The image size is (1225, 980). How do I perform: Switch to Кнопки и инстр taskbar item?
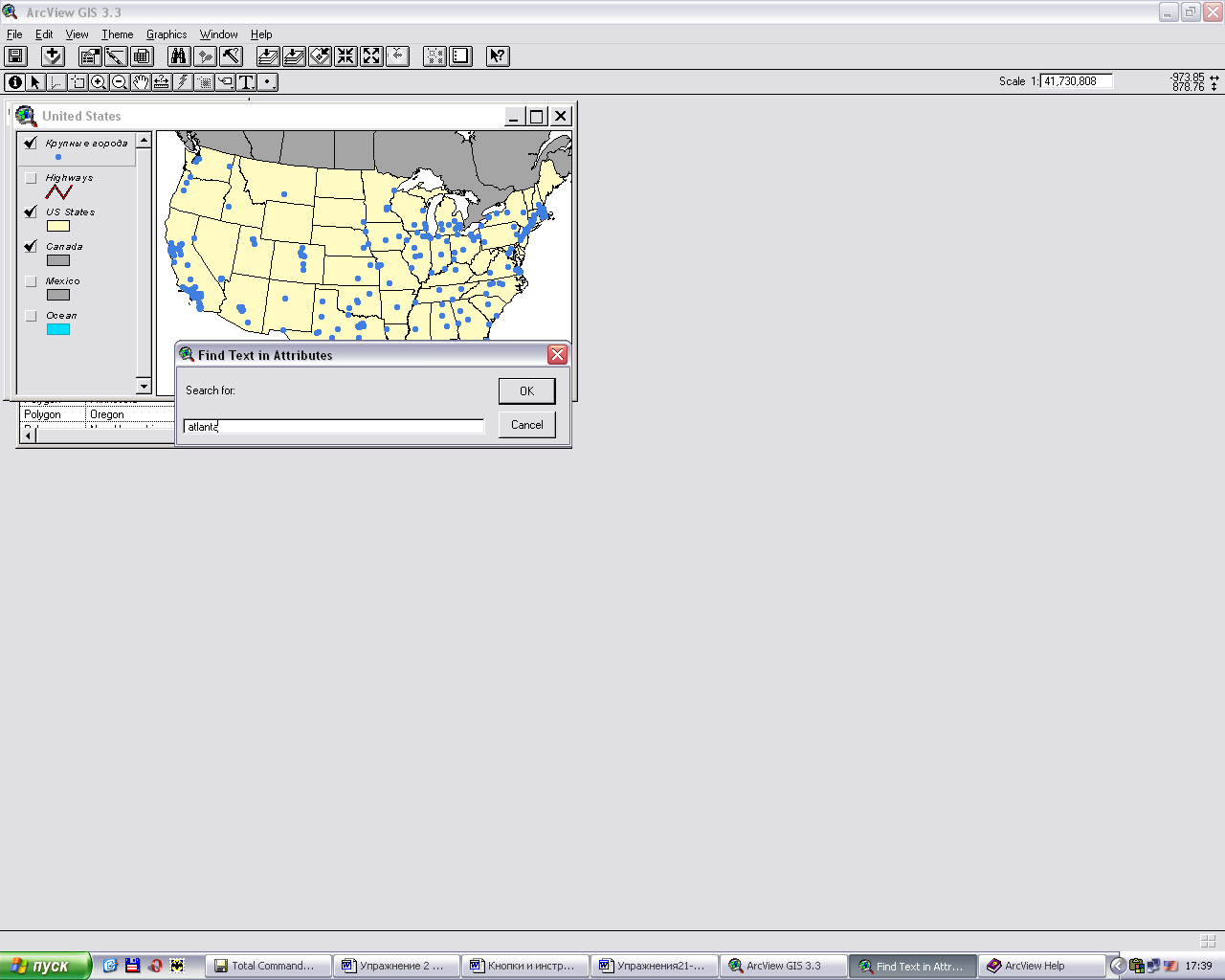525,966
